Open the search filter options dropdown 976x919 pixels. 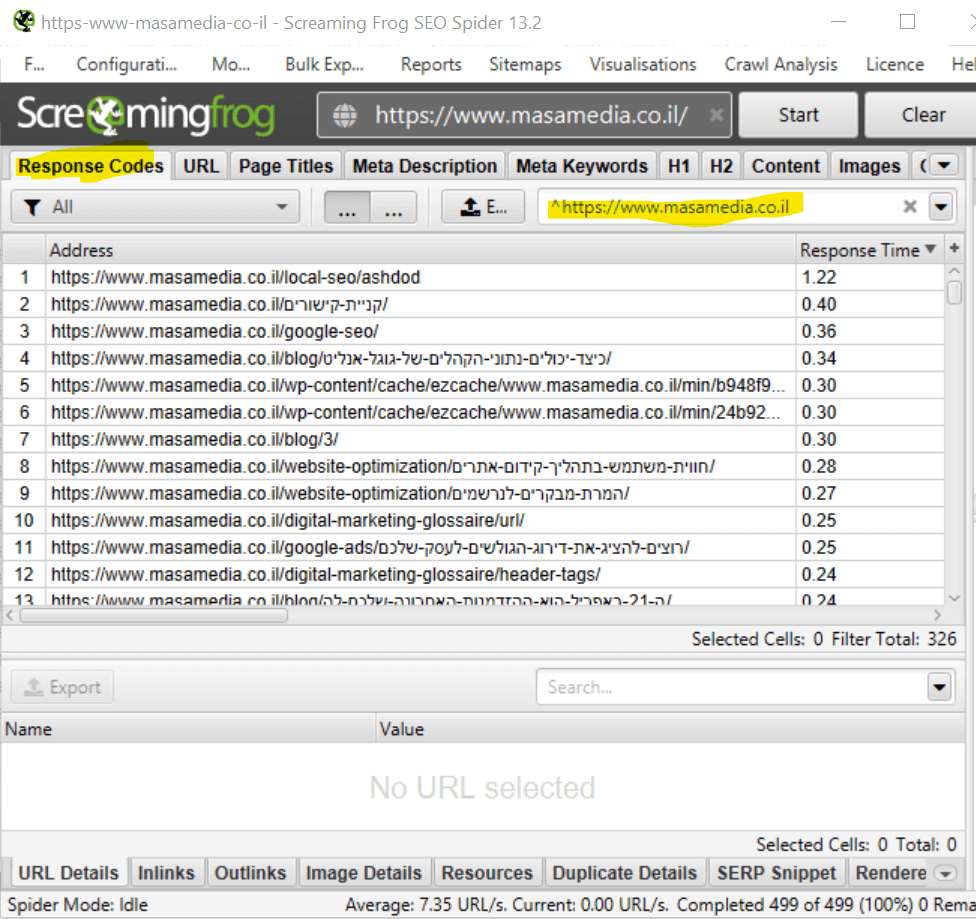(x=941, y=207)
